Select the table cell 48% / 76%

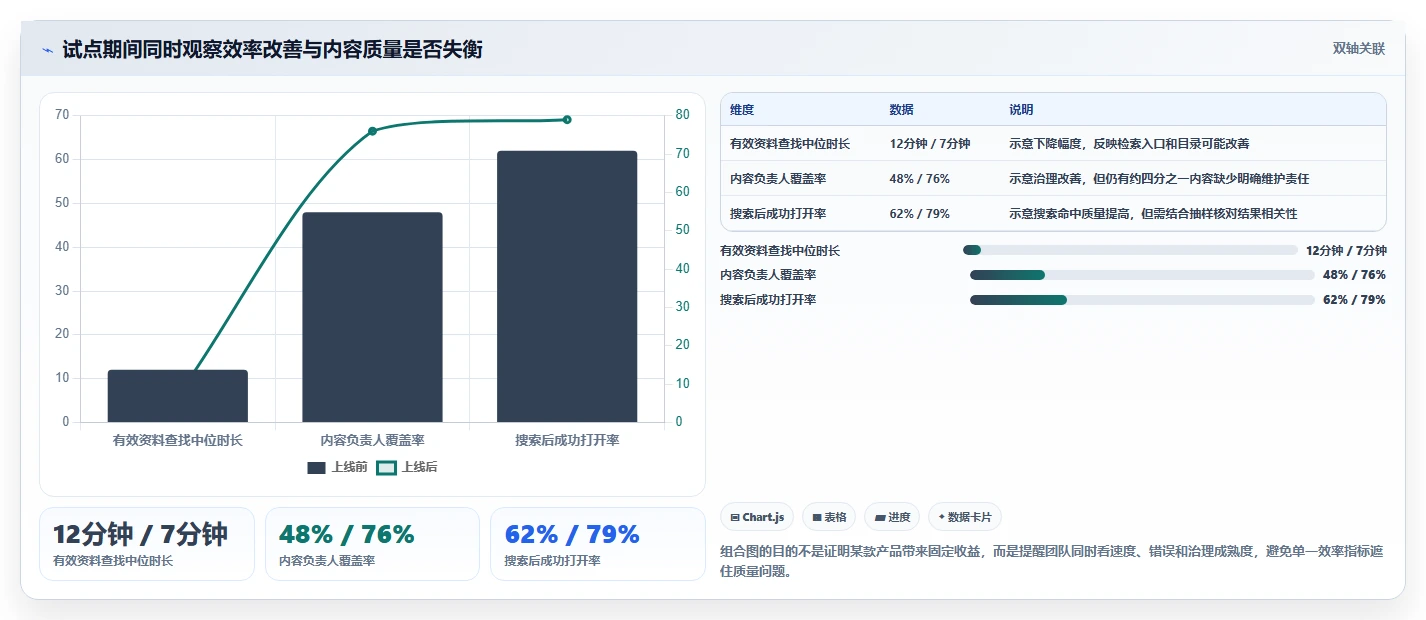tap(919, 179)
